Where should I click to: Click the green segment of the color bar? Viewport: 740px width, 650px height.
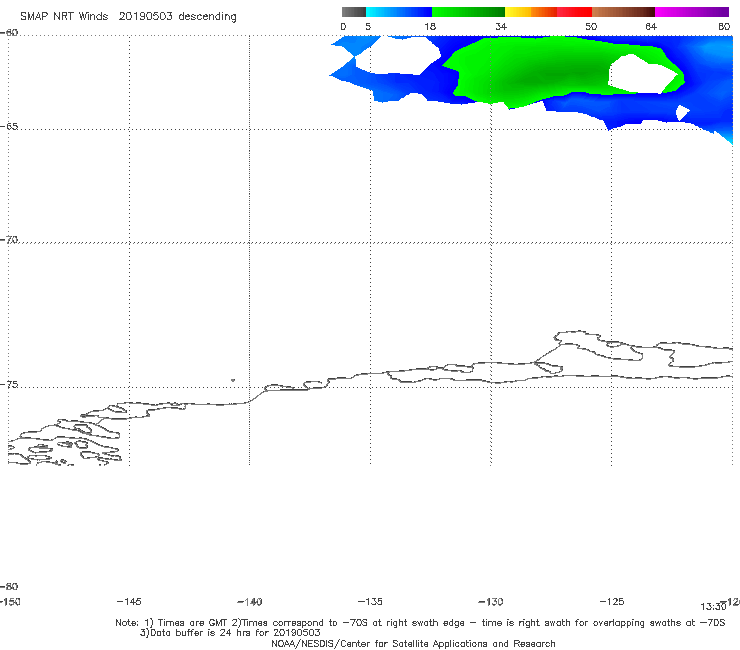tap(468, 12)
